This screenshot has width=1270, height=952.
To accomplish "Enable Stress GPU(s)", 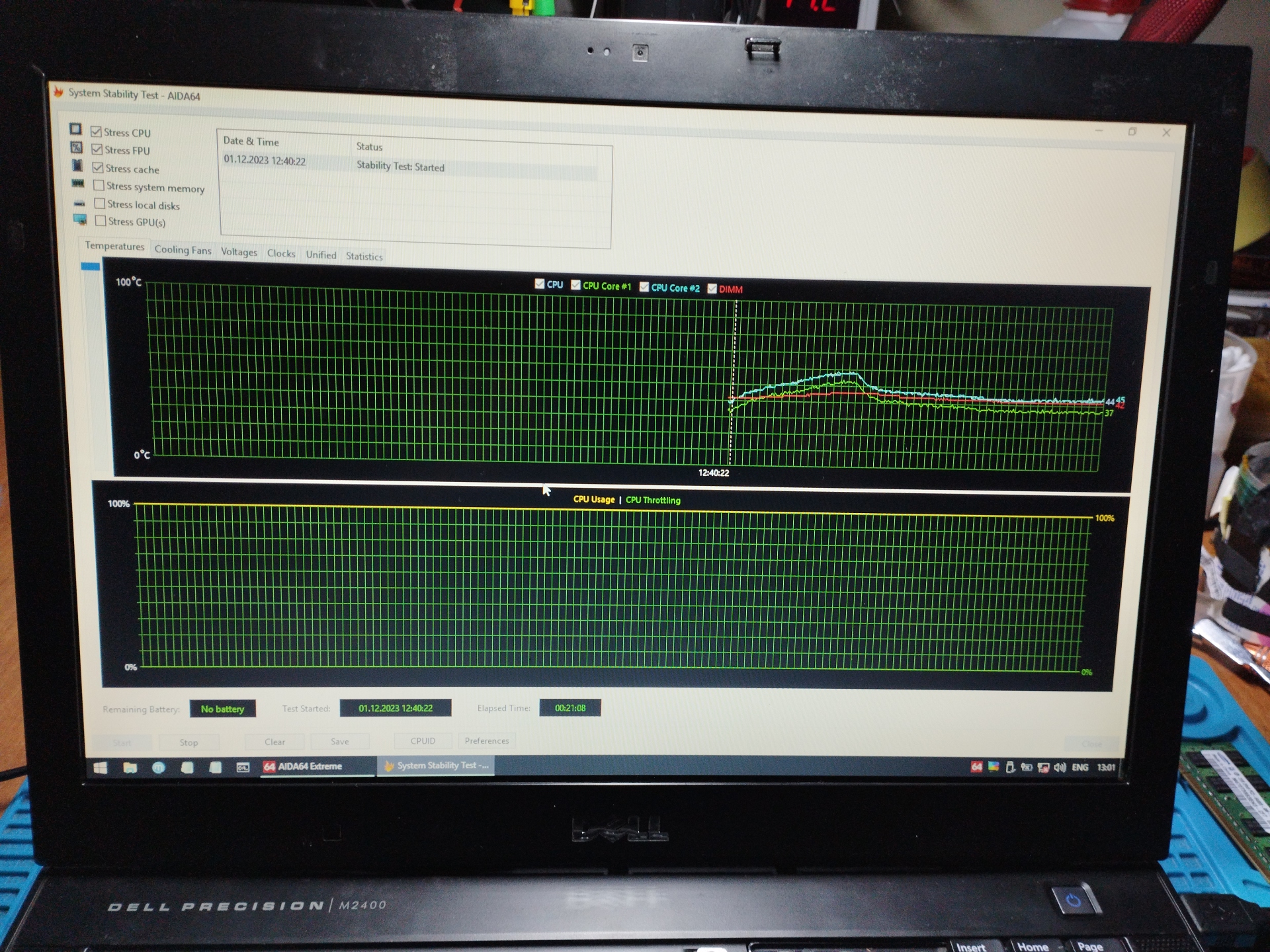I will (x=101, y=220).
